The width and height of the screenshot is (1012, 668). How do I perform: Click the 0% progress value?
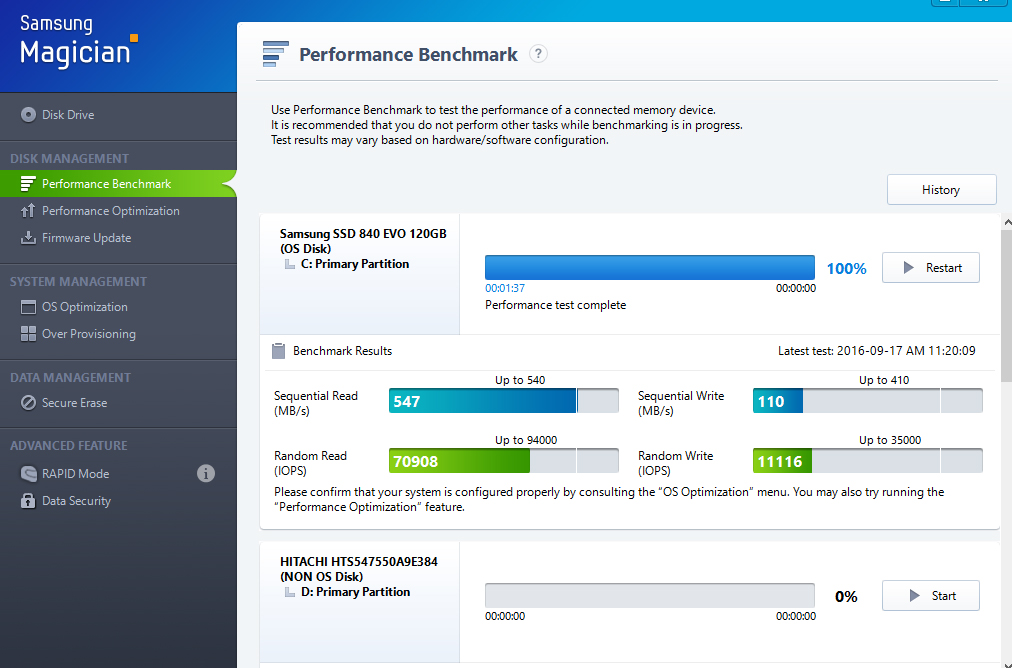[846, 596]
